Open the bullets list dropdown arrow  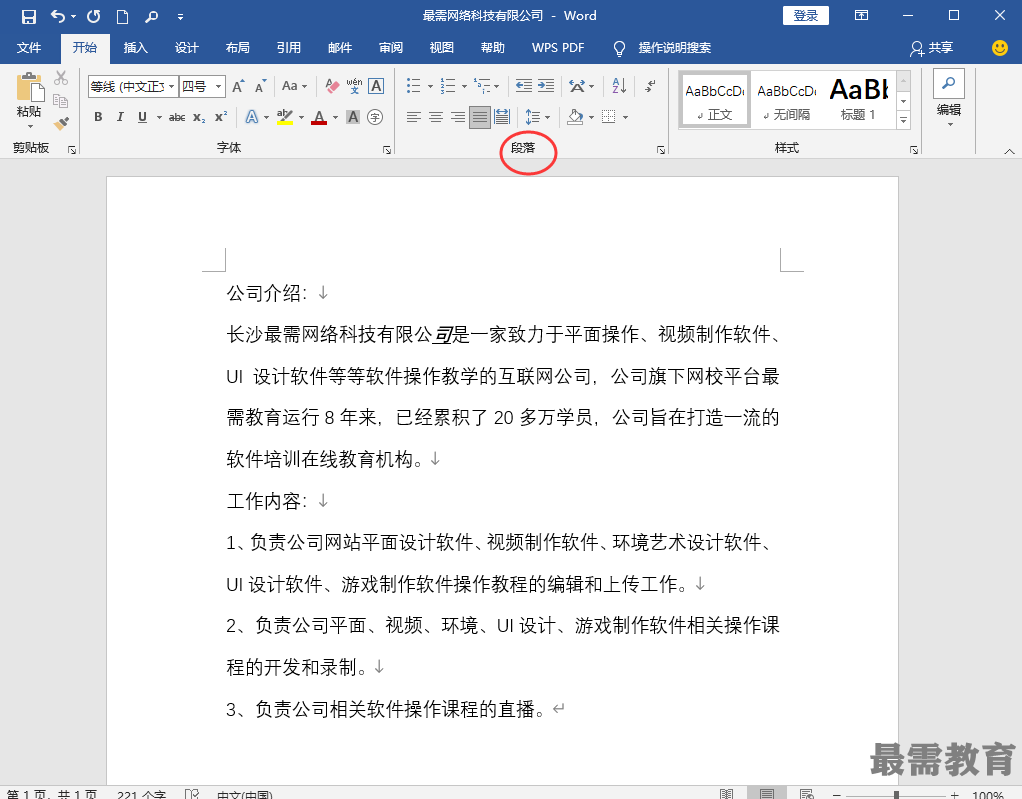click(430, 86)
